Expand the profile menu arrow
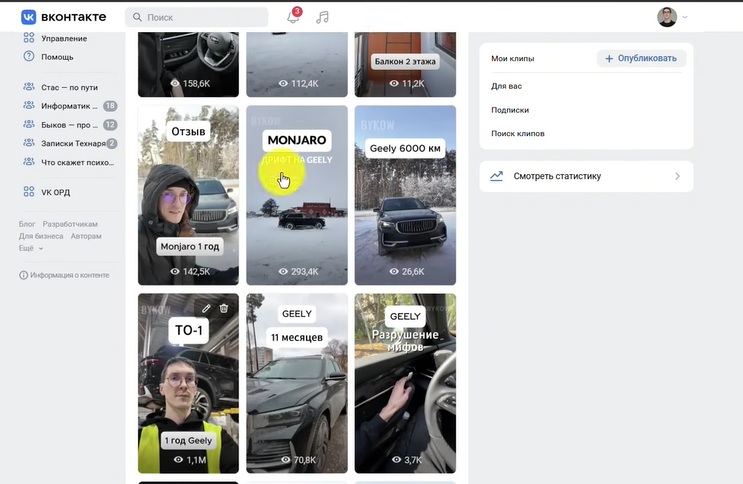This screenshot has height=484, width=743. click(685, 17)
